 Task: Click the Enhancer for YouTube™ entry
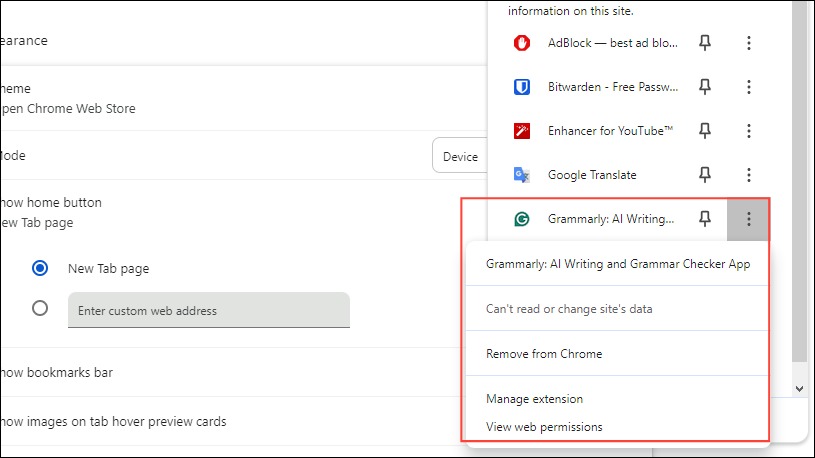(x=610, y=130)
